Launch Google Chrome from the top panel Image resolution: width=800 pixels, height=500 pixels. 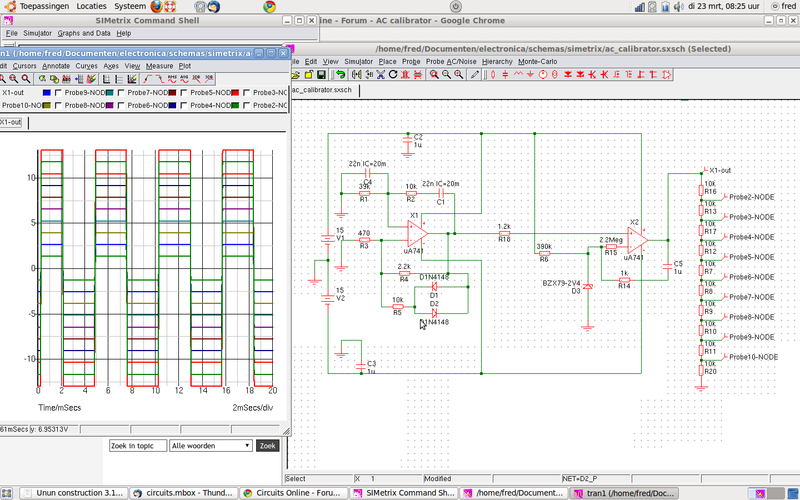coord(269,6)
